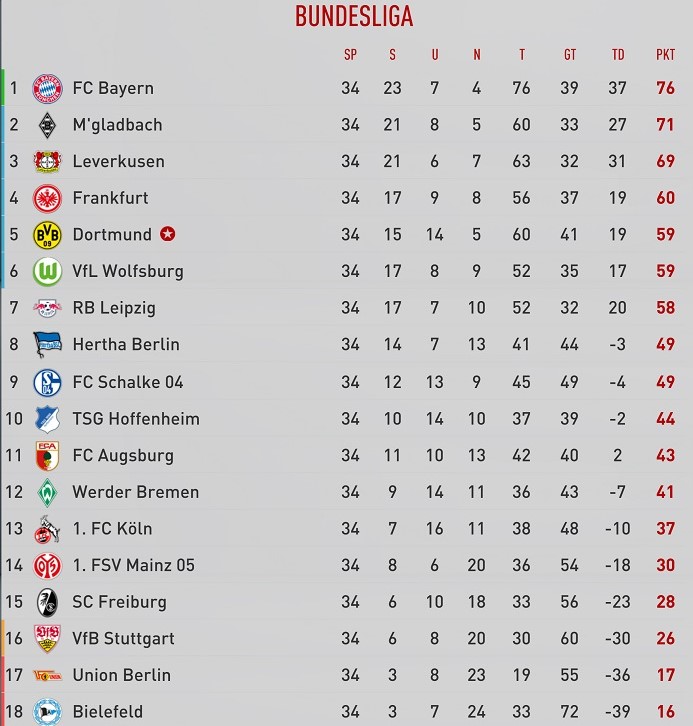Click the M'gladbach diamond crest
693x726 pixels.
coord(47,125)
